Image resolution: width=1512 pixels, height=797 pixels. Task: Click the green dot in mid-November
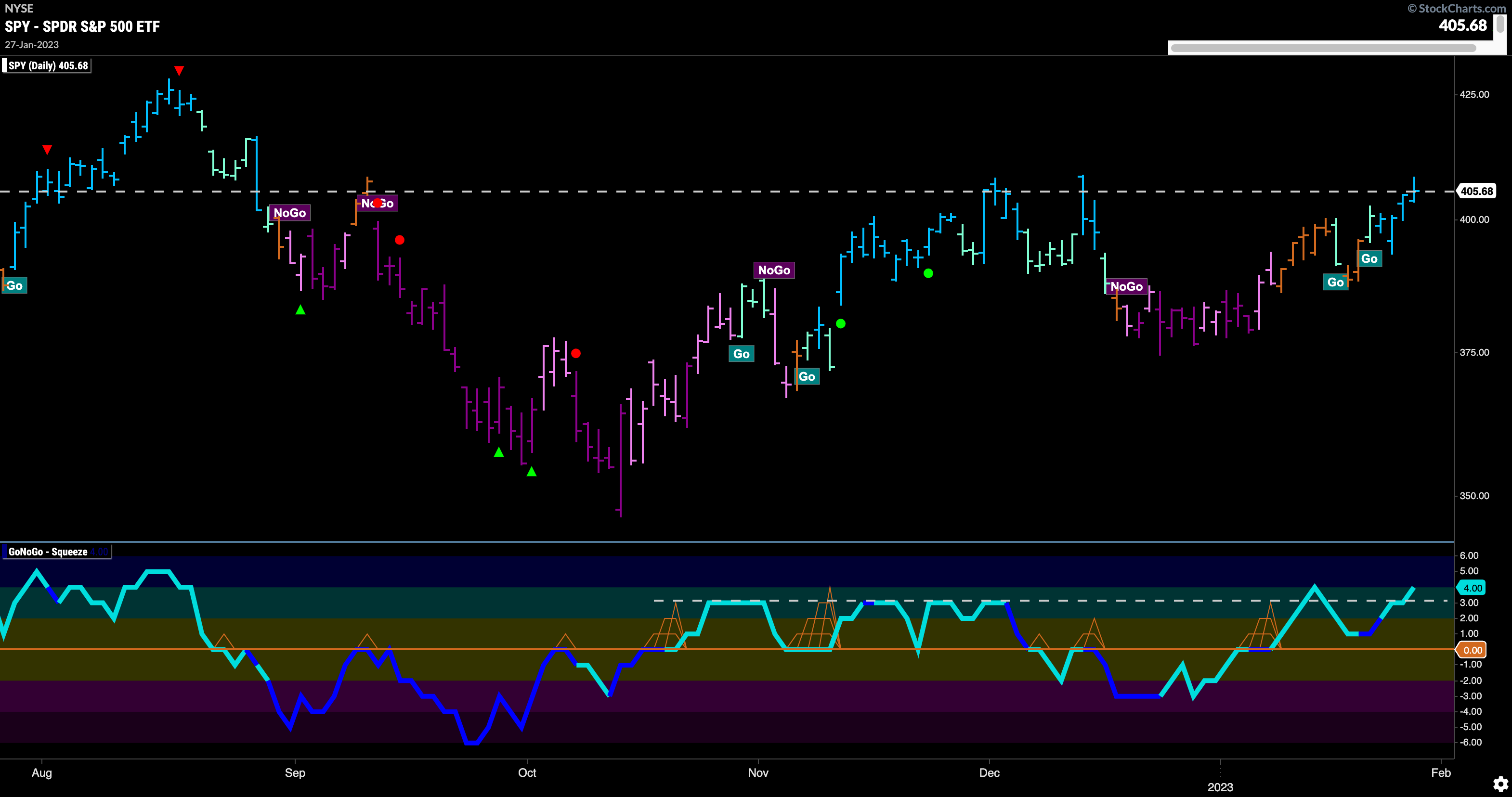[x=841, y=324]
